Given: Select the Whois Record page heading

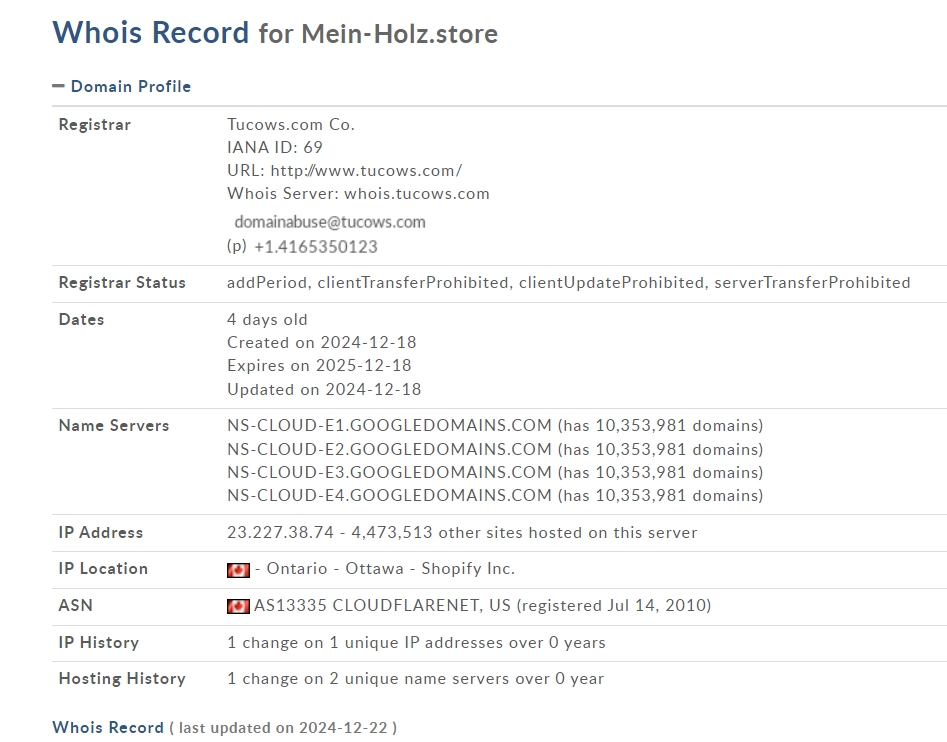Looking at the screenshot, I should click(x=150, y=33).
